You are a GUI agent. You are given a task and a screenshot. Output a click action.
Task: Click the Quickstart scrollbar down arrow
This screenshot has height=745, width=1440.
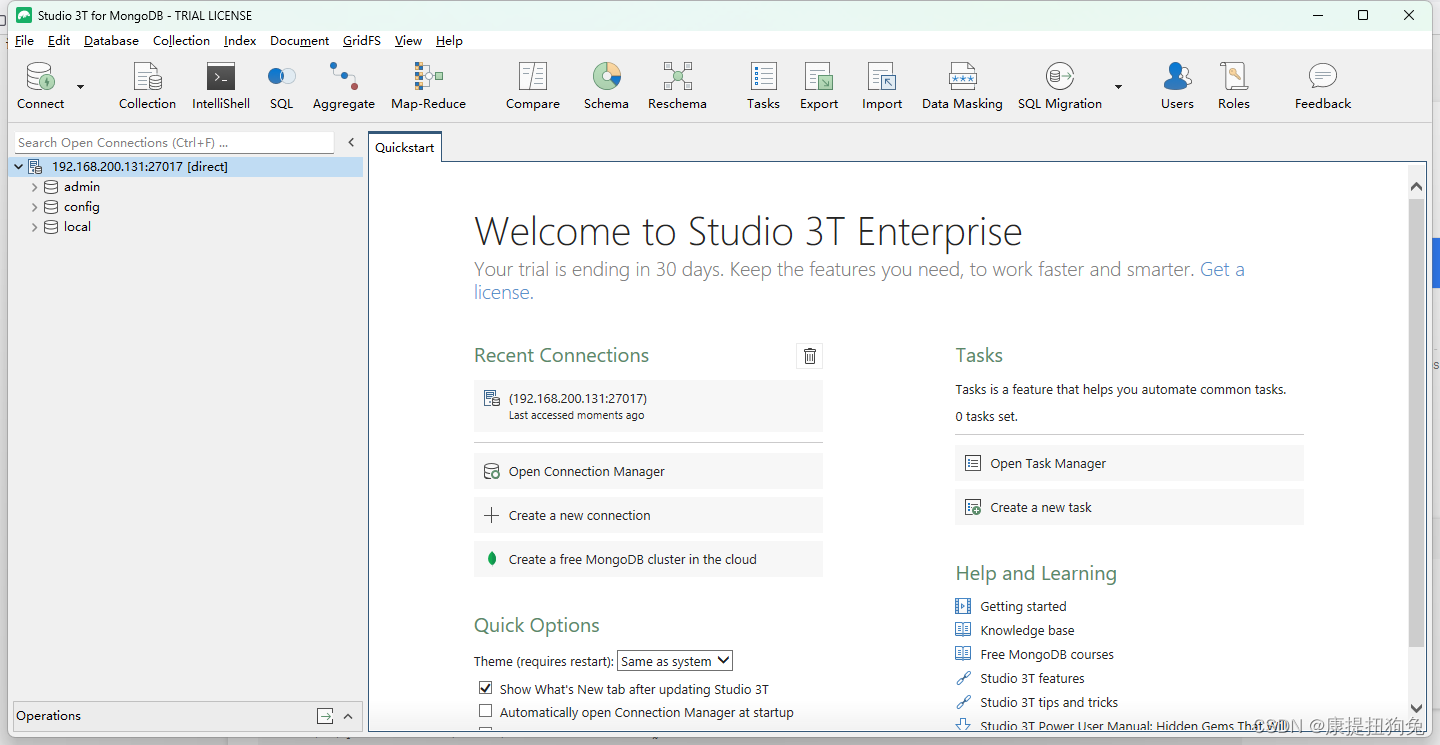[1416, 708]
